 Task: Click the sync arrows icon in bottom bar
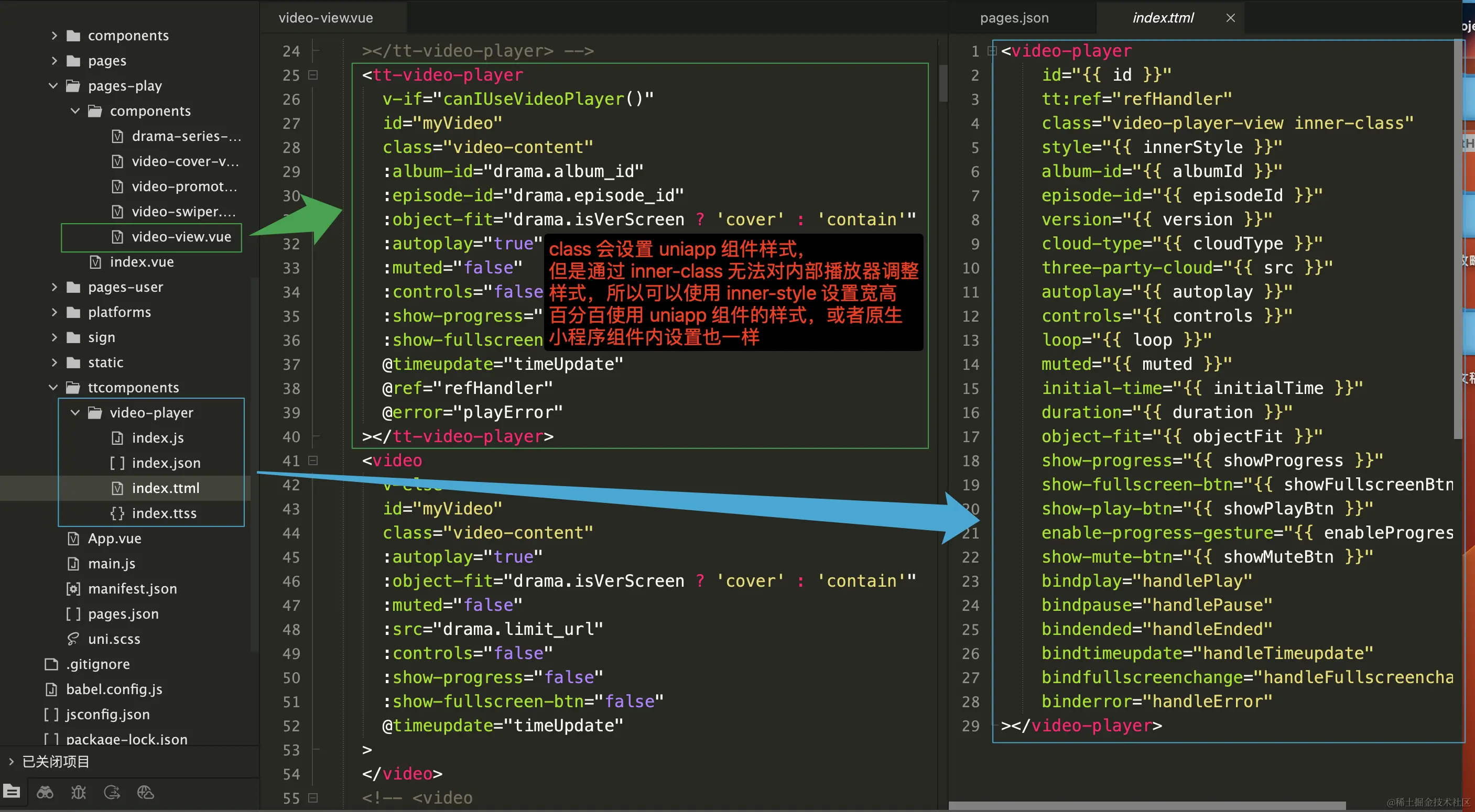click(x=112, y=792)
